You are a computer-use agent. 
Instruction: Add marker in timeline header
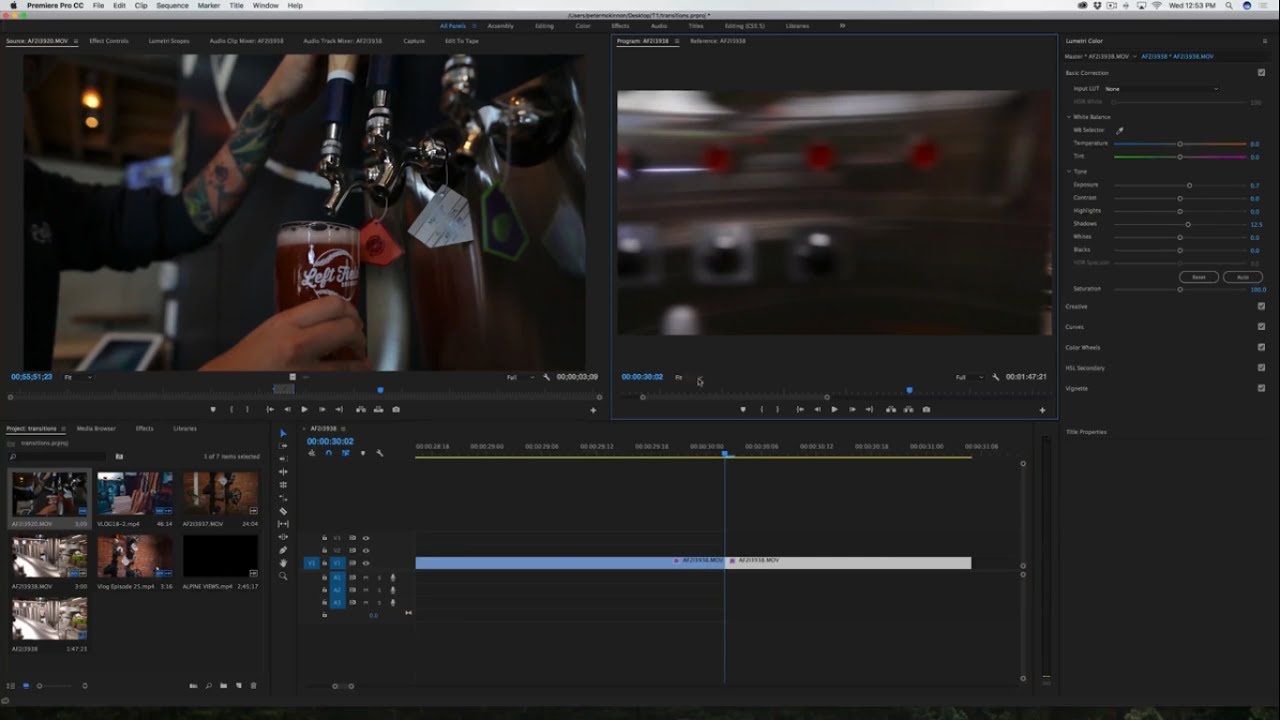point(362,453)
